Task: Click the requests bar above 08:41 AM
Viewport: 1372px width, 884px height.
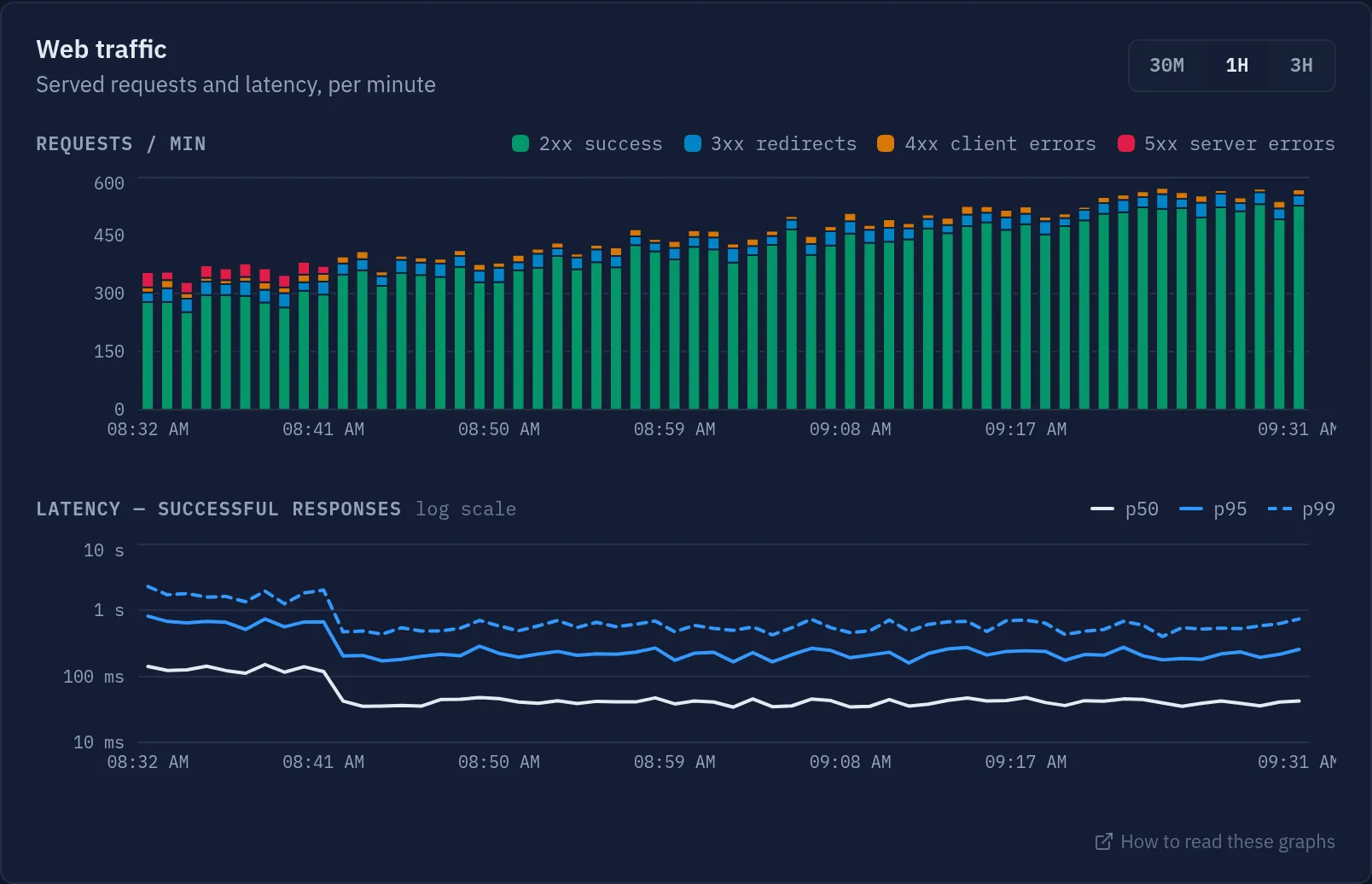Action: [x=323, y=338]
